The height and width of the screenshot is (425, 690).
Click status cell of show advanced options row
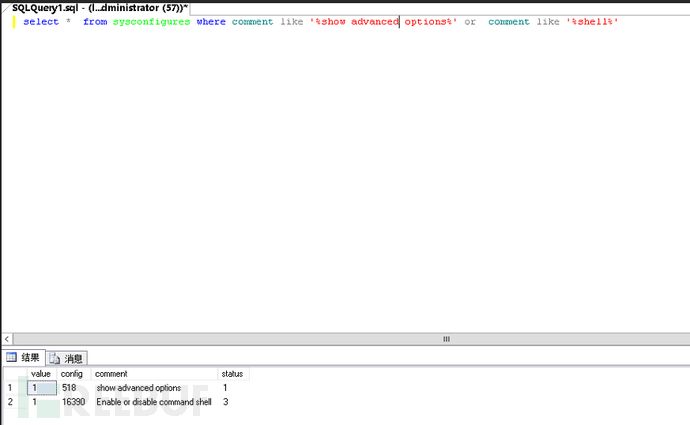pyautogui.click(x=233, y=388)
